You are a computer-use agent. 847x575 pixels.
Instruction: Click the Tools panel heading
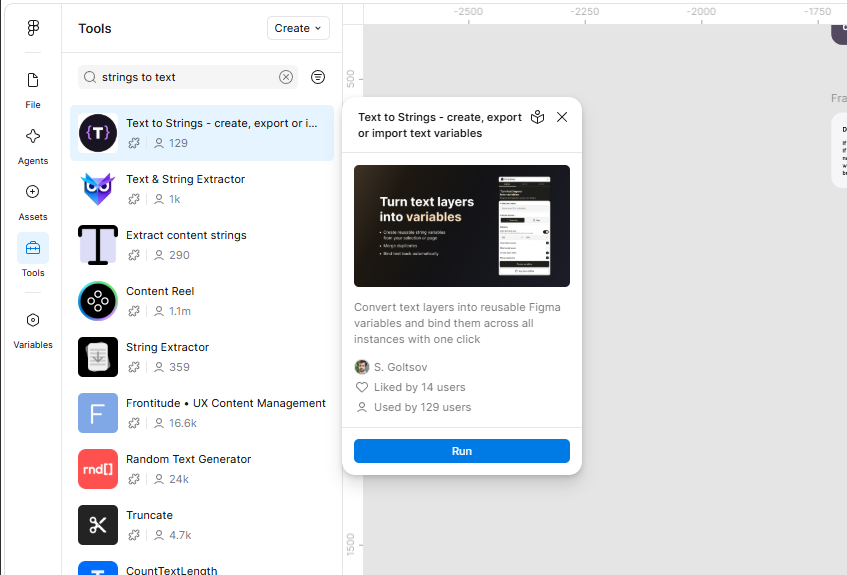point(95,29)
